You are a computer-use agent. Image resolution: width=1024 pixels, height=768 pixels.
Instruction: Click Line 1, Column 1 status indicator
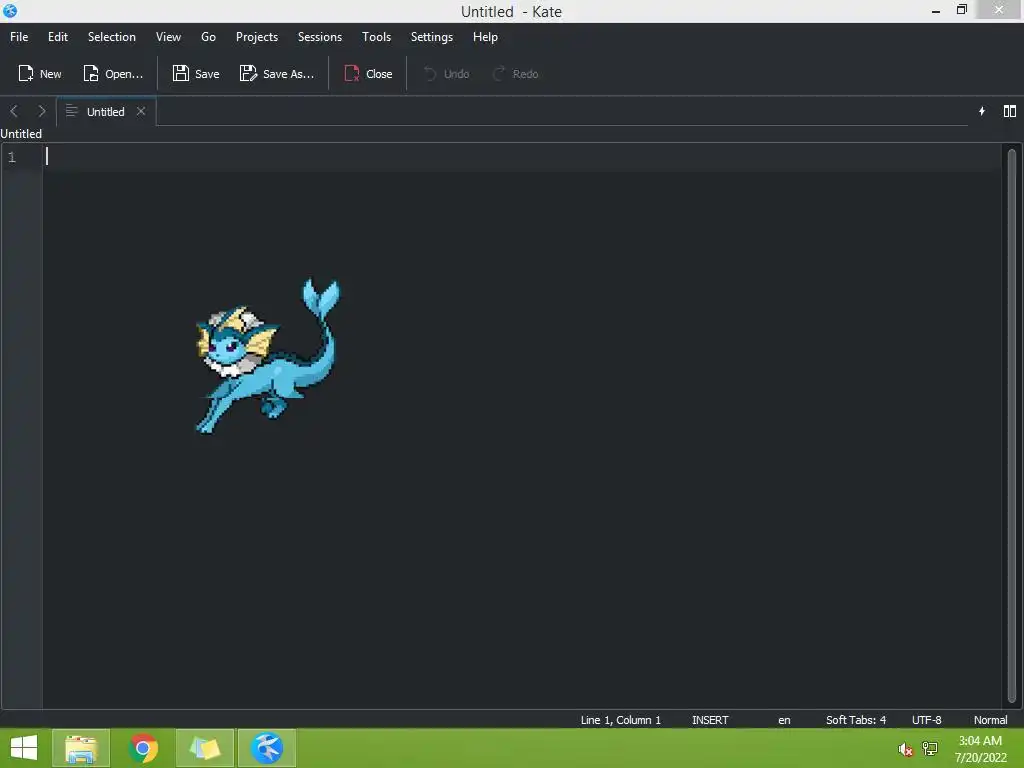tap(620, 720)
